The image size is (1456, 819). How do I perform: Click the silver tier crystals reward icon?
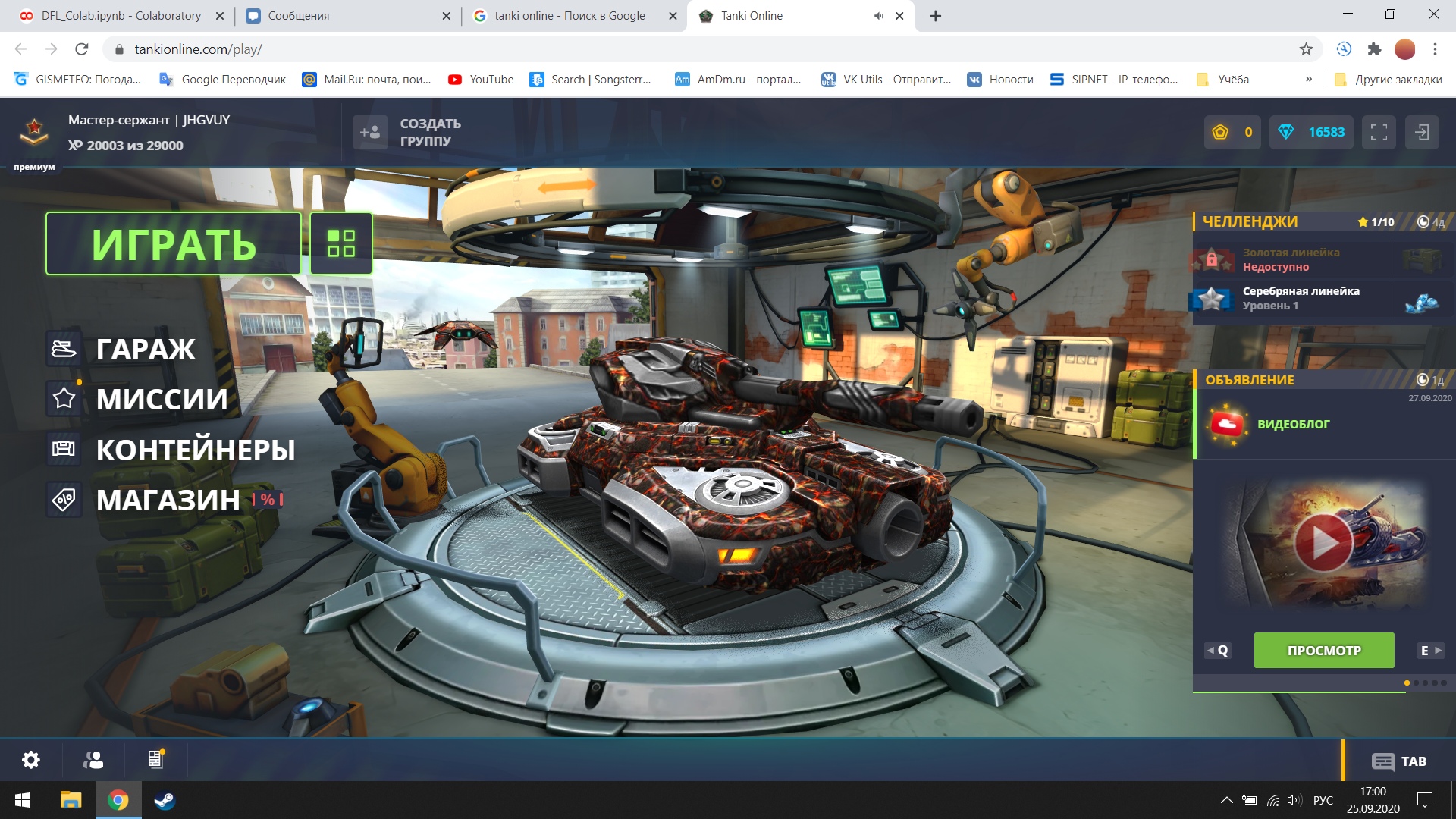click(x=1422, y=301)
